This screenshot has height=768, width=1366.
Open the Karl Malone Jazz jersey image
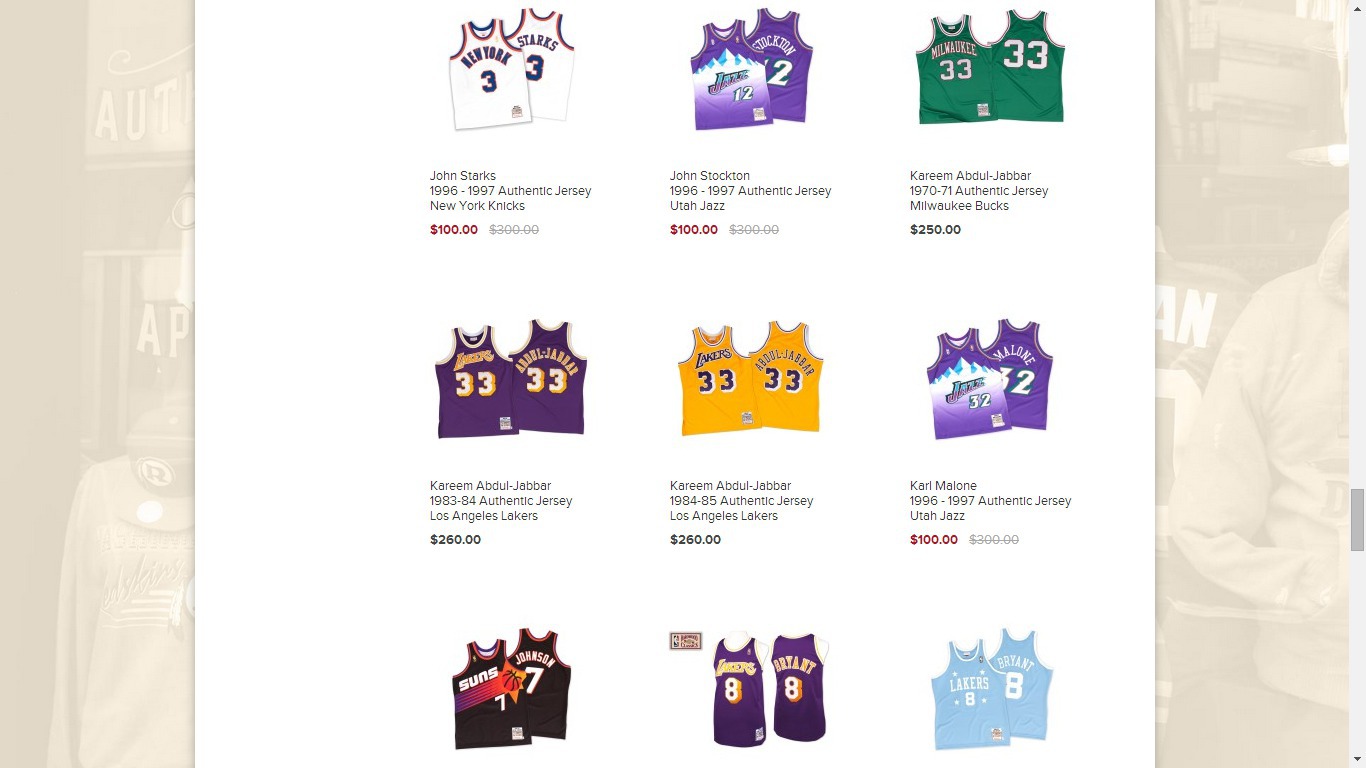[990, 378]
